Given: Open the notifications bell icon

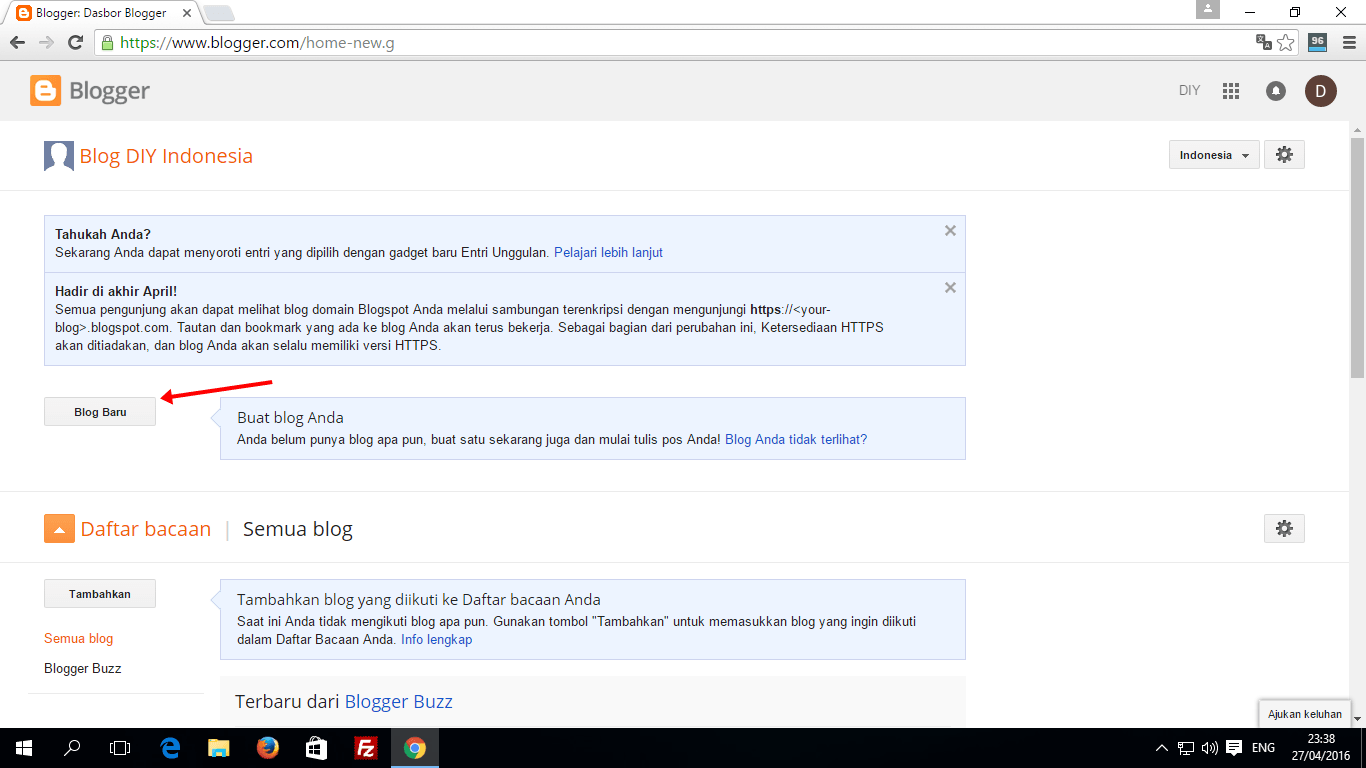Looking at the screenshot, I should pos(1276,91).
